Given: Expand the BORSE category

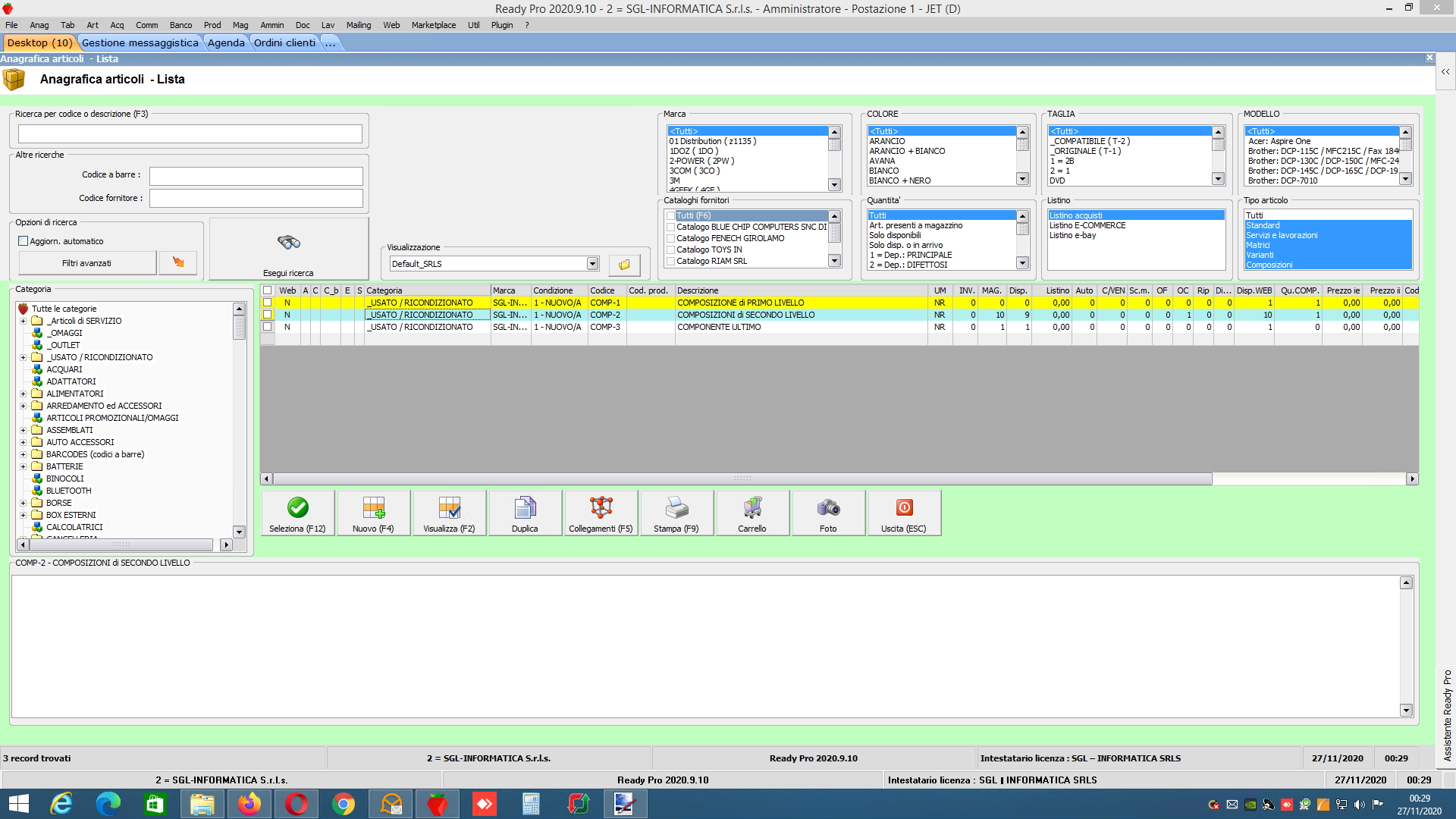Looking at the screenshot, I should (x=23, y=503).
